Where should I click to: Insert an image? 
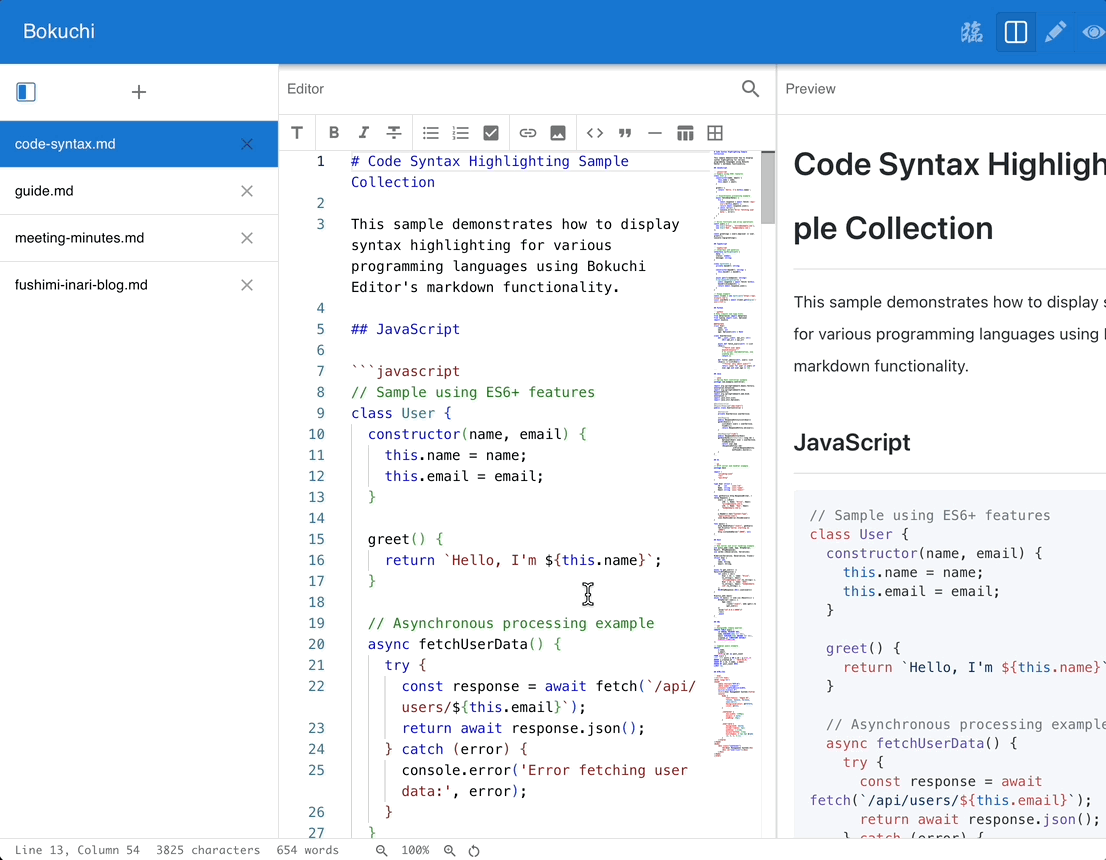click(x=558, y=133)
